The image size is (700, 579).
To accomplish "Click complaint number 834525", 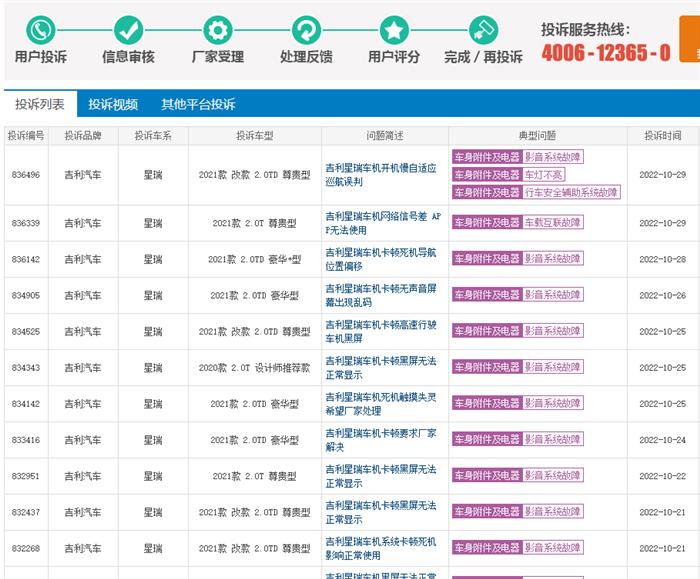I will [x=26, y=332].
